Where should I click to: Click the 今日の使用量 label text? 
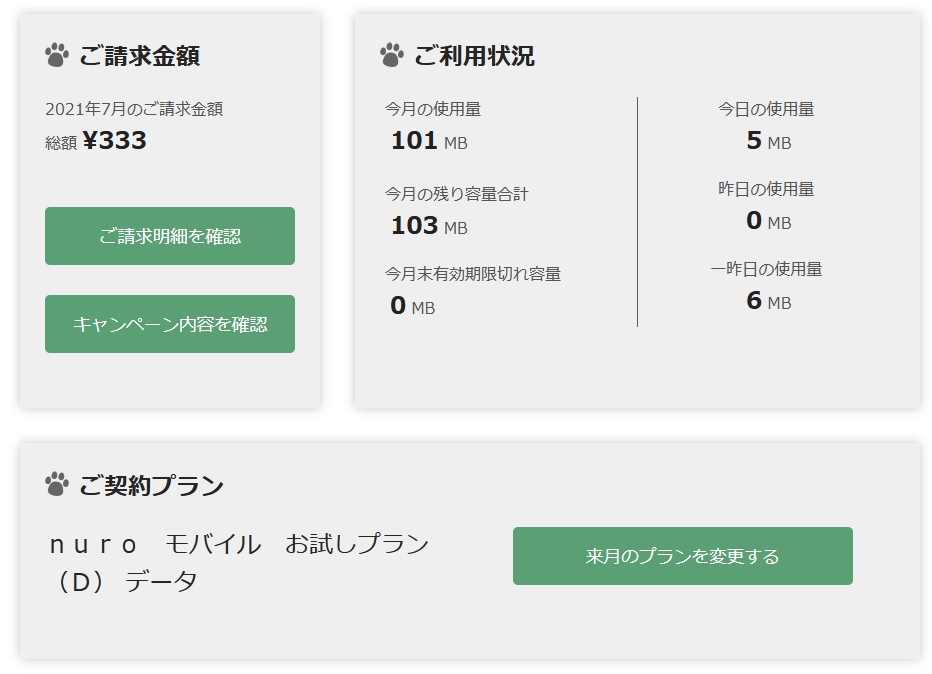(x=766, y=109)
